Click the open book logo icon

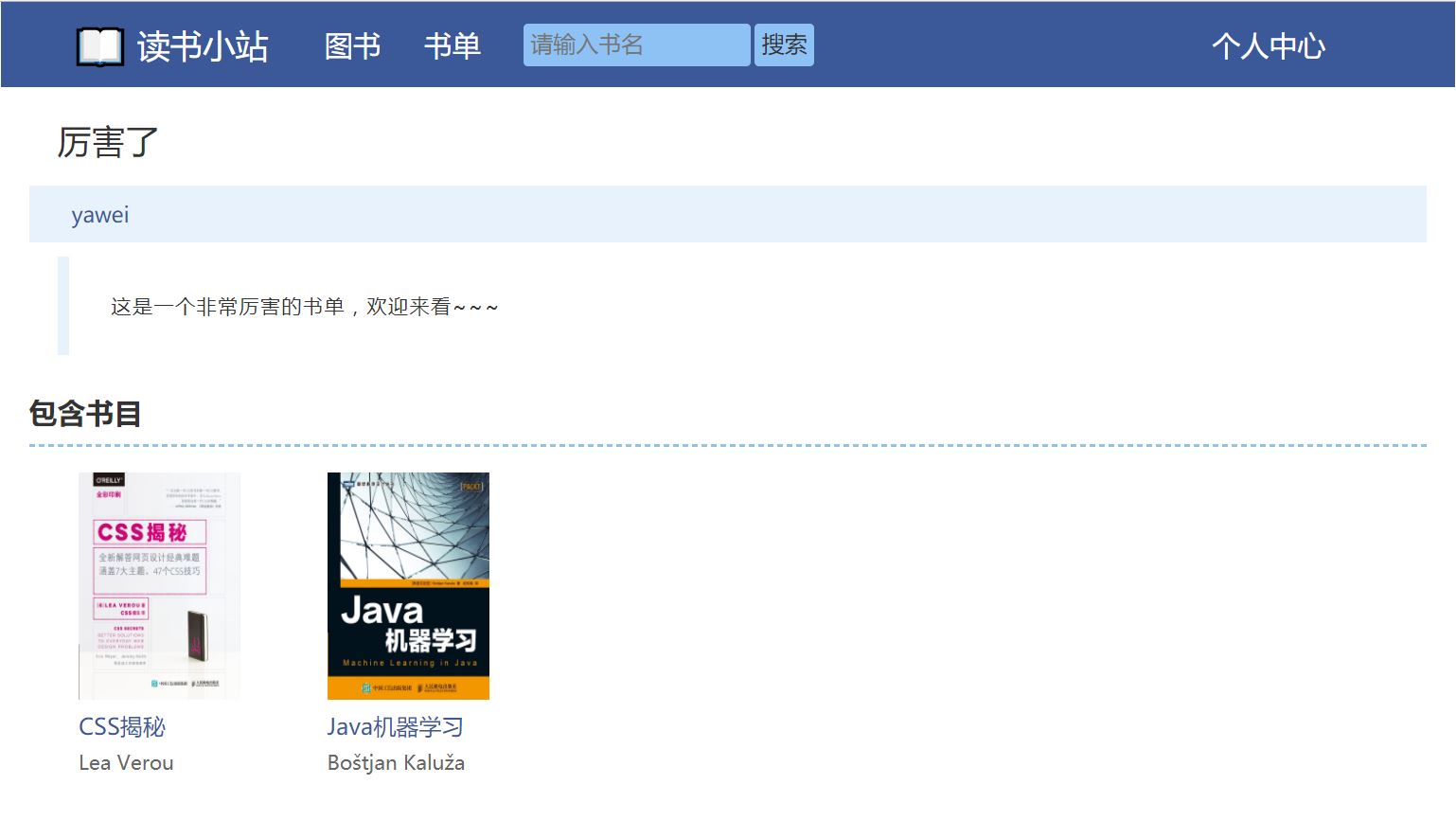[x=100, y=46]
